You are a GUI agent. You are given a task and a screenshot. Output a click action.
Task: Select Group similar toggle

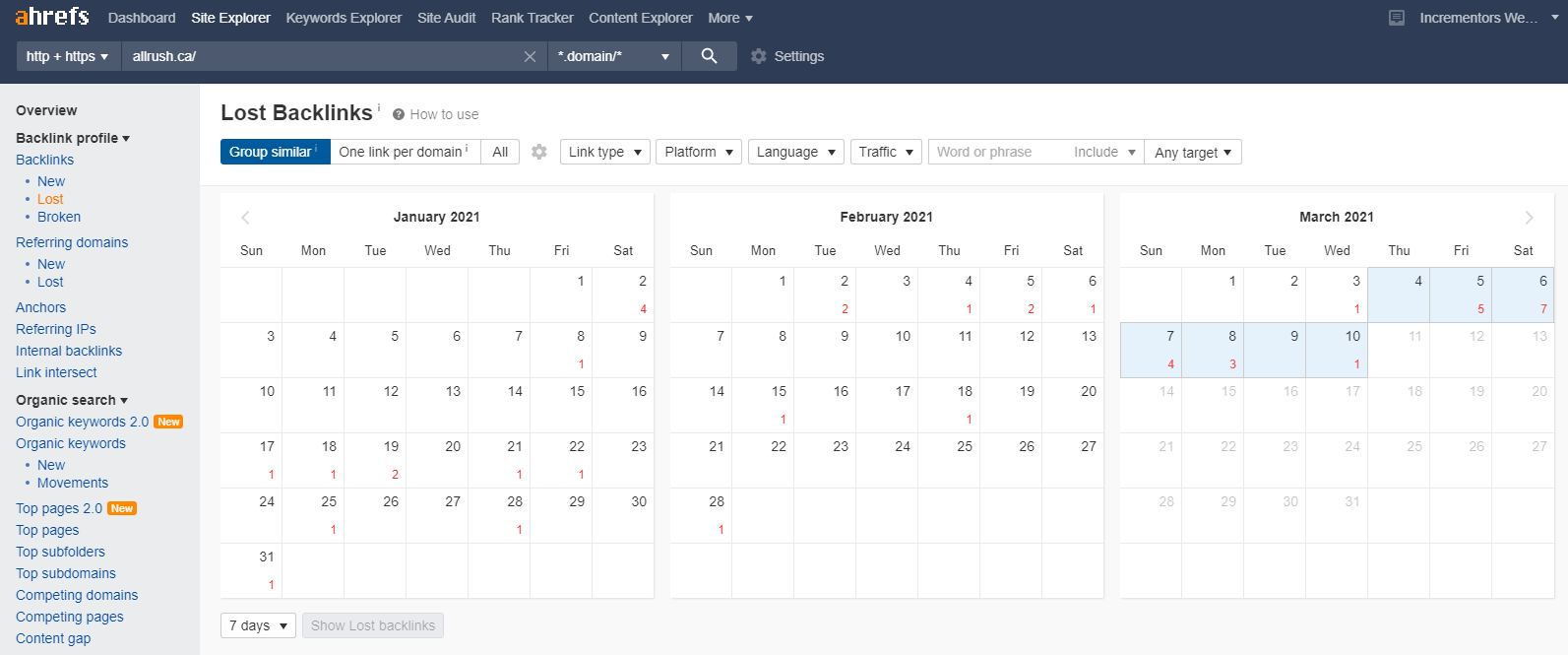click(x=276, y=152)
